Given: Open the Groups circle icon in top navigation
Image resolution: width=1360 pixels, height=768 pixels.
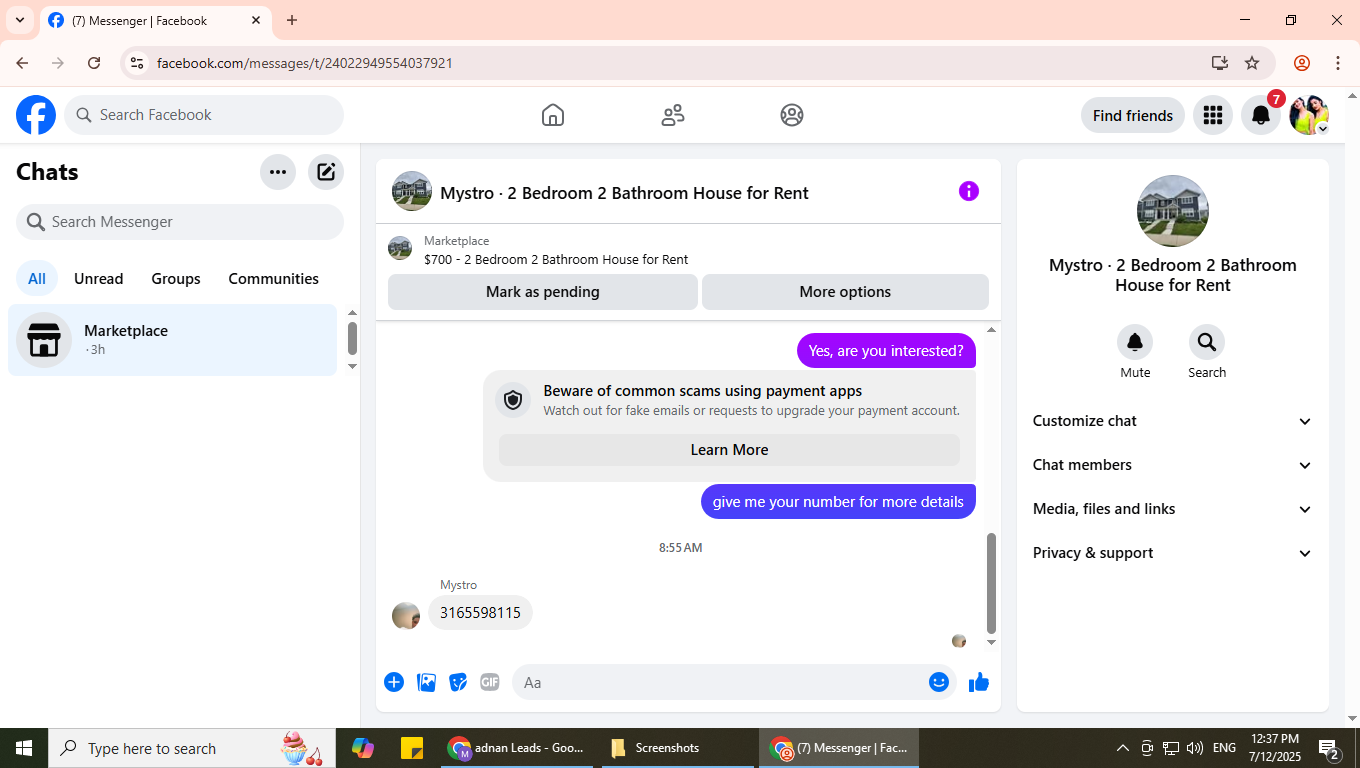Looking at the screenshot, I should point(792,115).
